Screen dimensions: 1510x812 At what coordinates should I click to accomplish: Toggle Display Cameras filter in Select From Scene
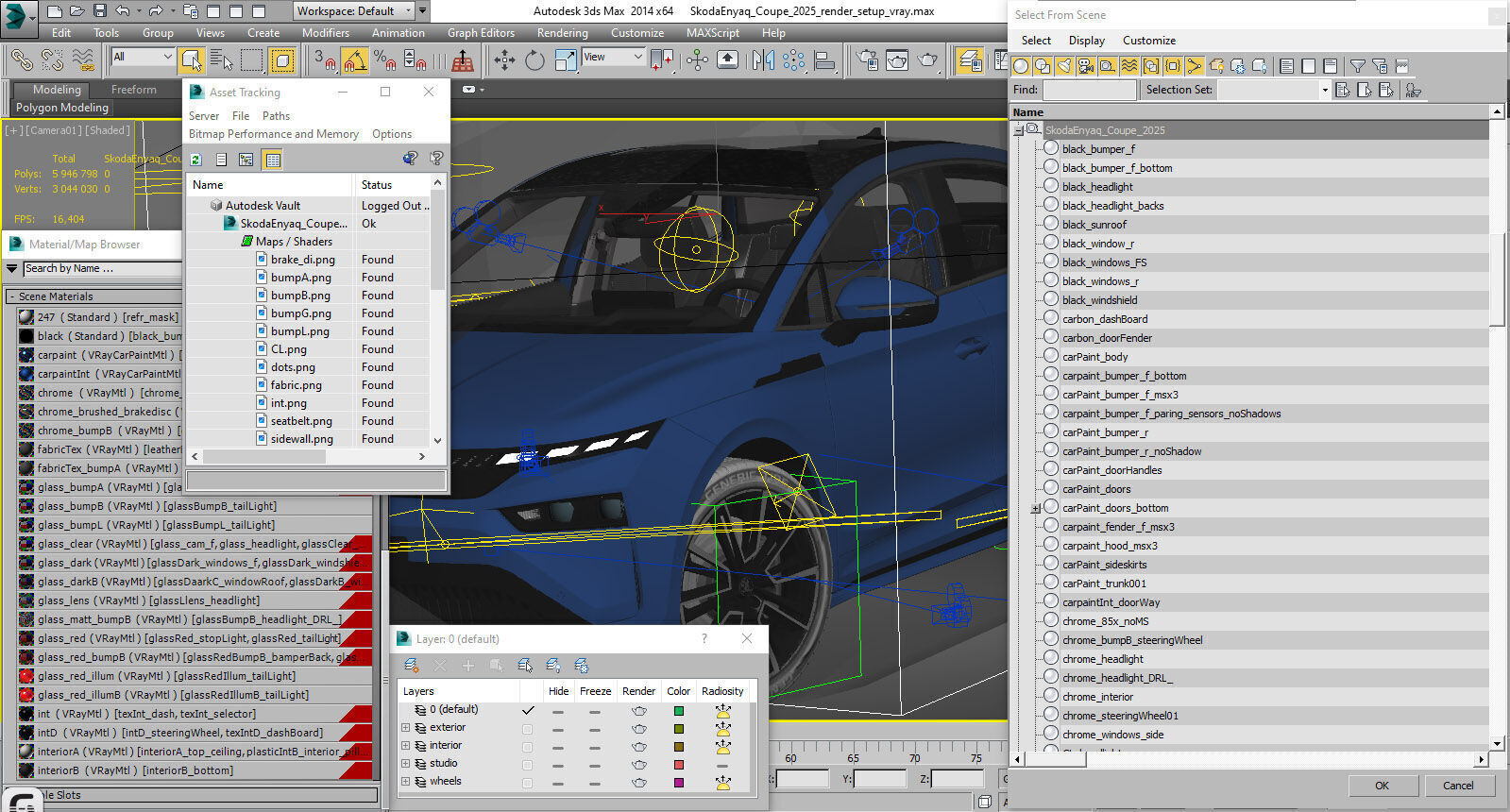[x=1086, y=66]
